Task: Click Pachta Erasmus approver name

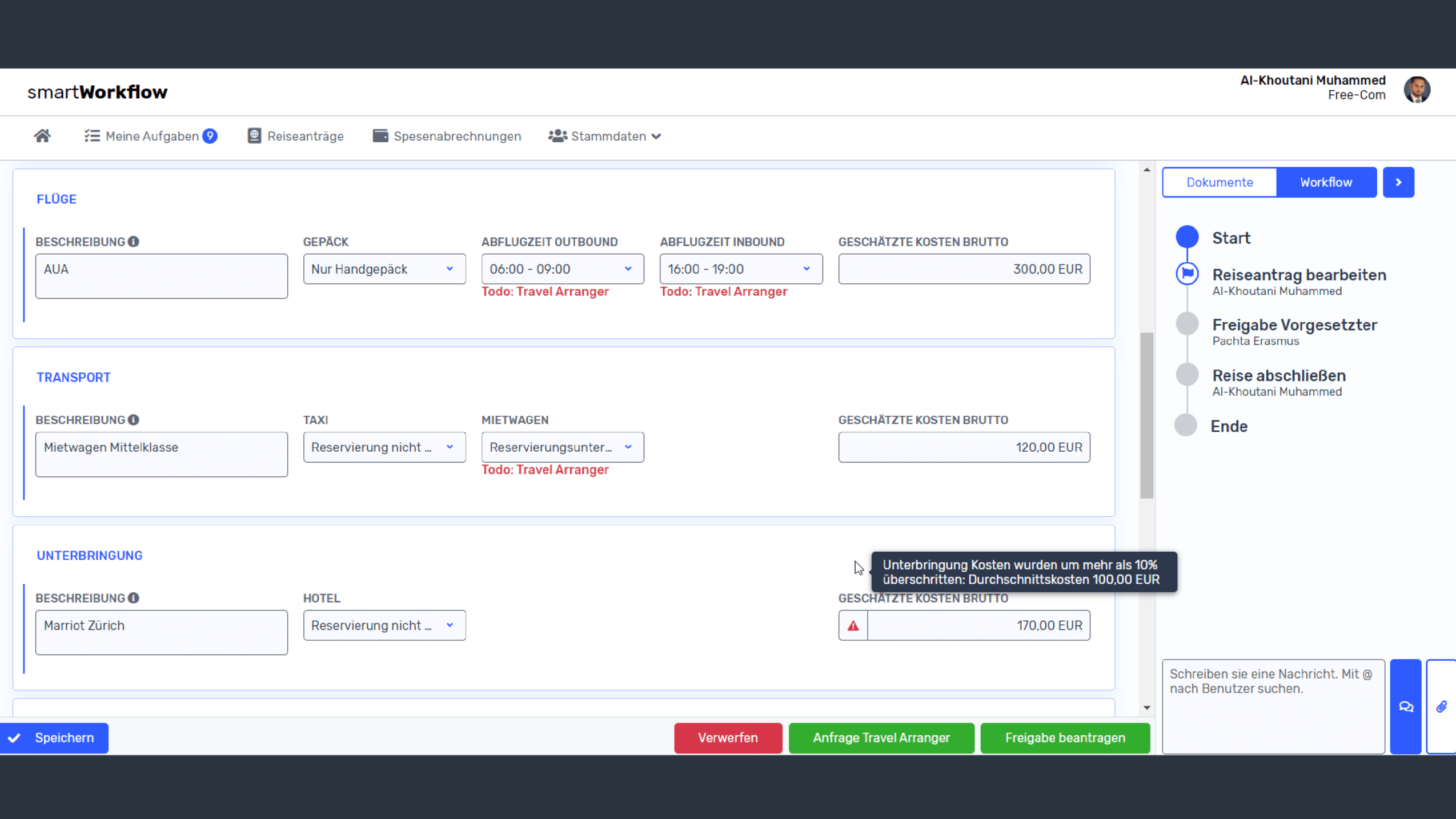Action: [x=1256, y=341]
